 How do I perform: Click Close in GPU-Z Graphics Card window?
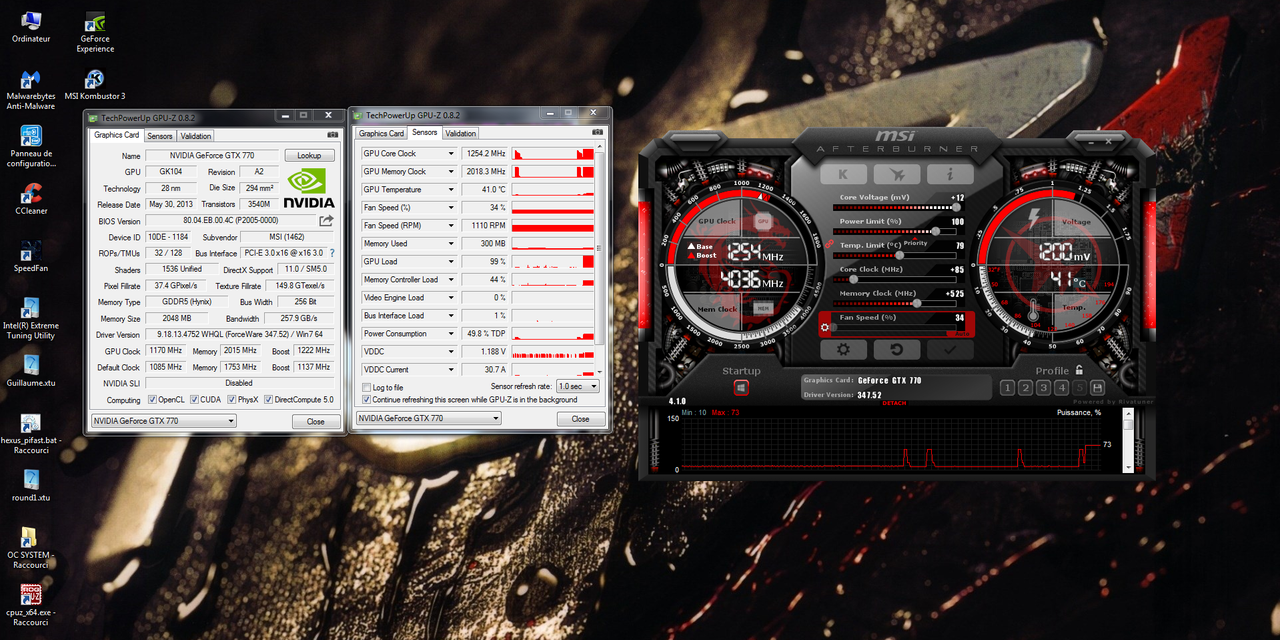click(x=316, y=421)
